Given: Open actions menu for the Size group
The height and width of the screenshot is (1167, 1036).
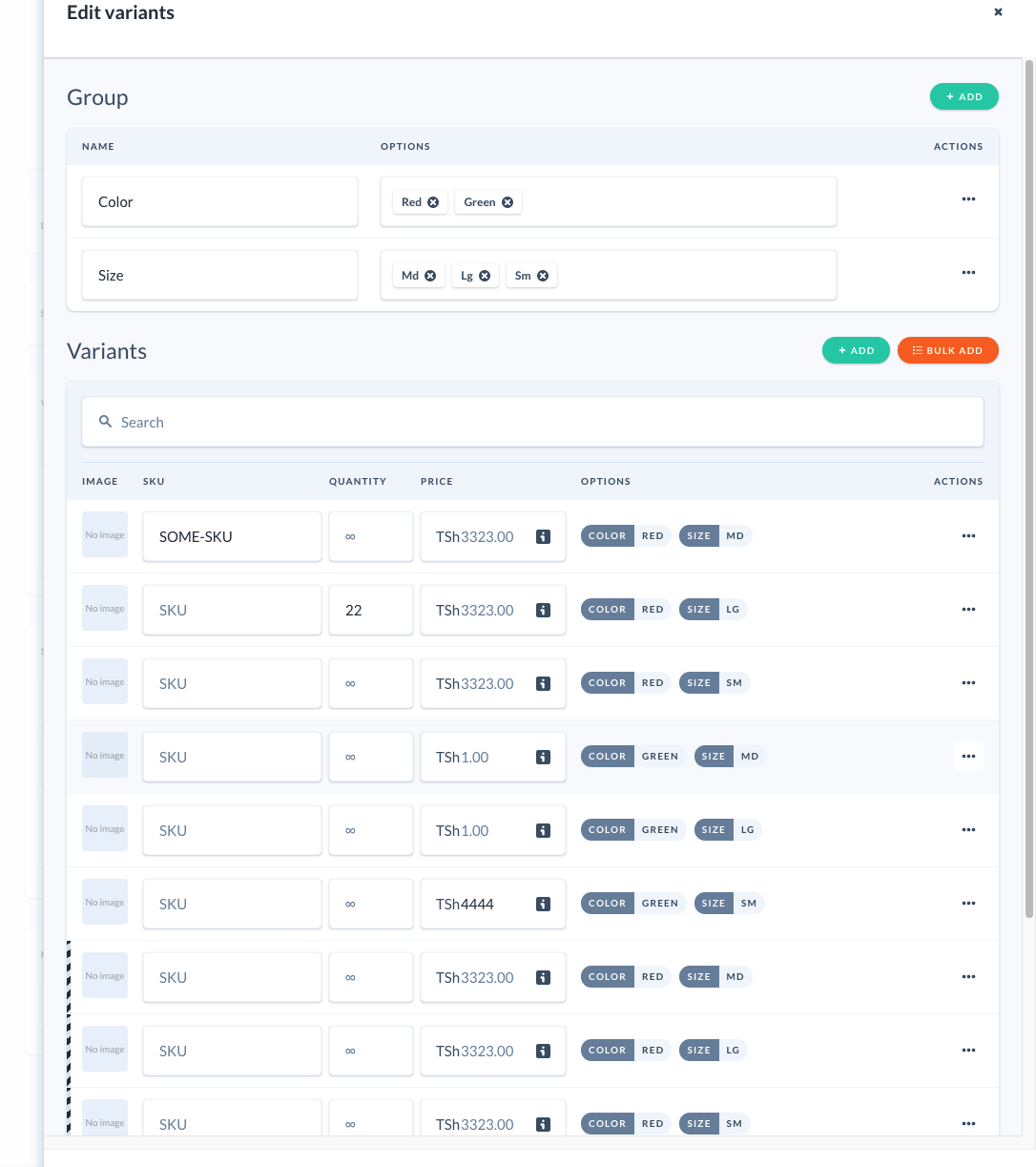Looking at the screenshot, I should [968, 272].
